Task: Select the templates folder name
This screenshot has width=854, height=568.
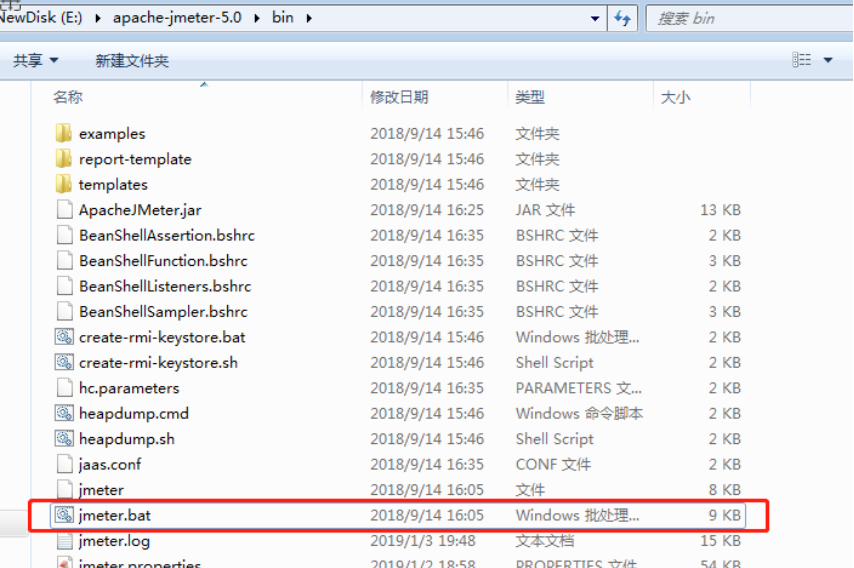Action: click(113, 185)
